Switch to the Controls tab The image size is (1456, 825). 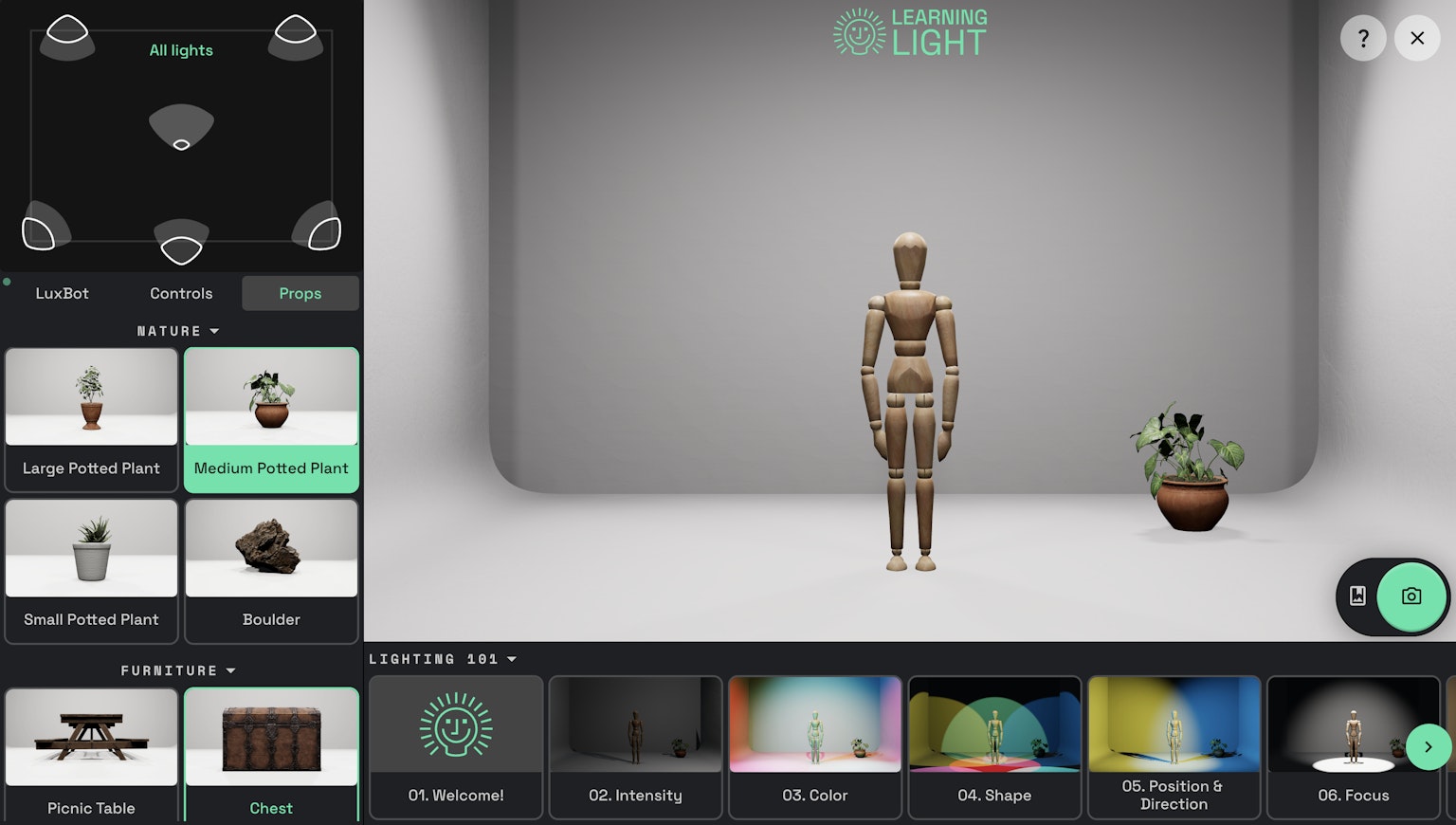pyautogui.click(x=180, y=293)
